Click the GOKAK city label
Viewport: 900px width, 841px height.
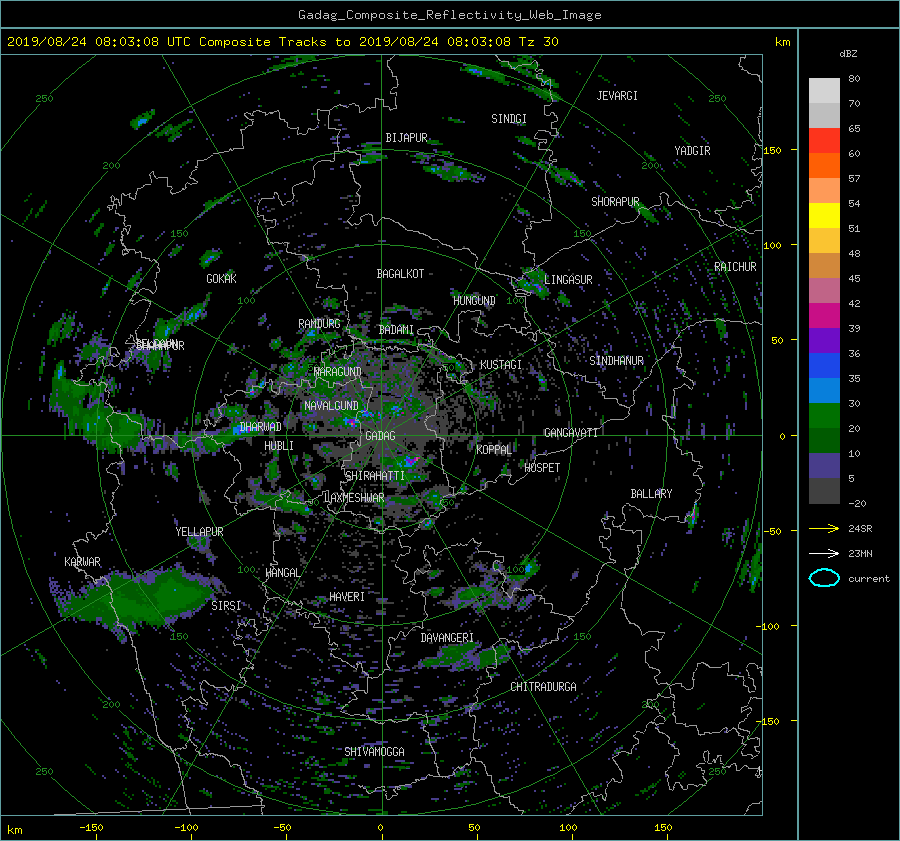tap(221, 278)
